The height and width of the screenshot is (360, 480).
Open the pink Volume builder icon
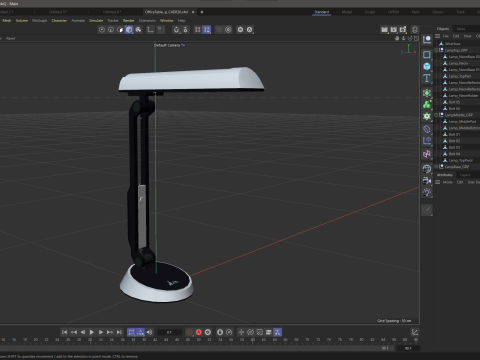427,154
